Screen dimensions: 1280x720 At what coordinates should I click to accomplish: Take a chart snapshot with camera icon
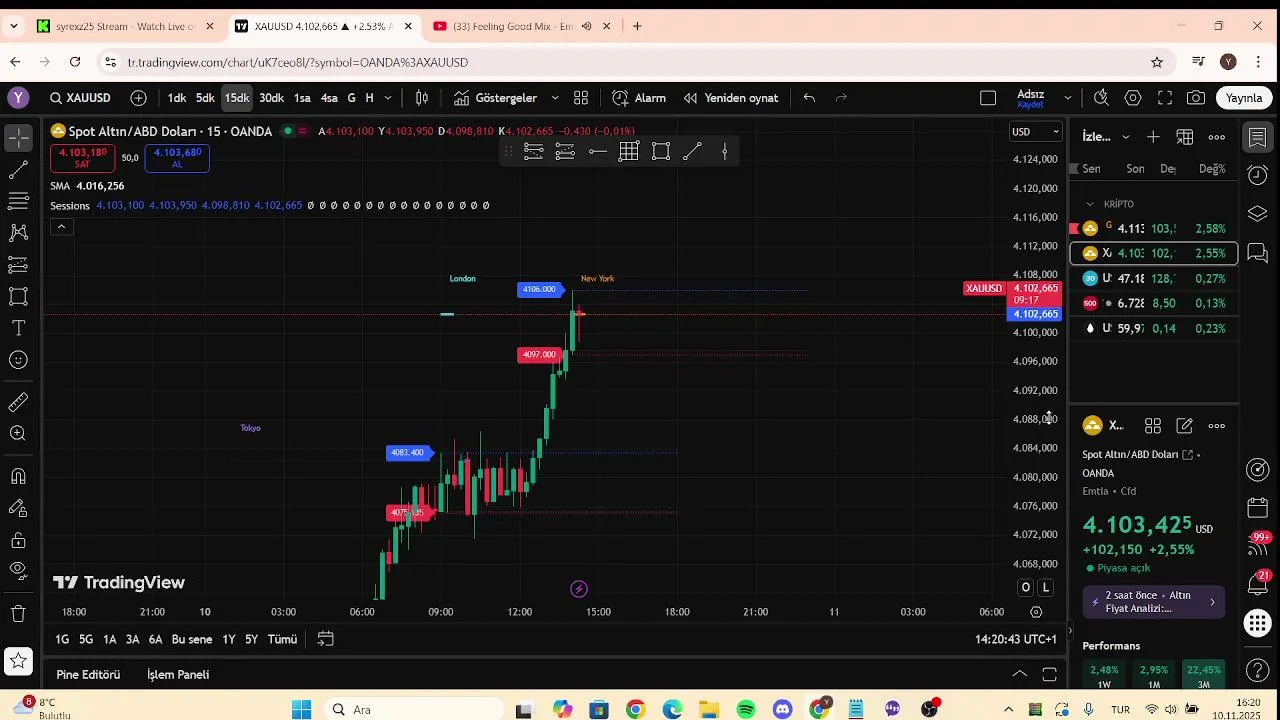[1196, 98]
